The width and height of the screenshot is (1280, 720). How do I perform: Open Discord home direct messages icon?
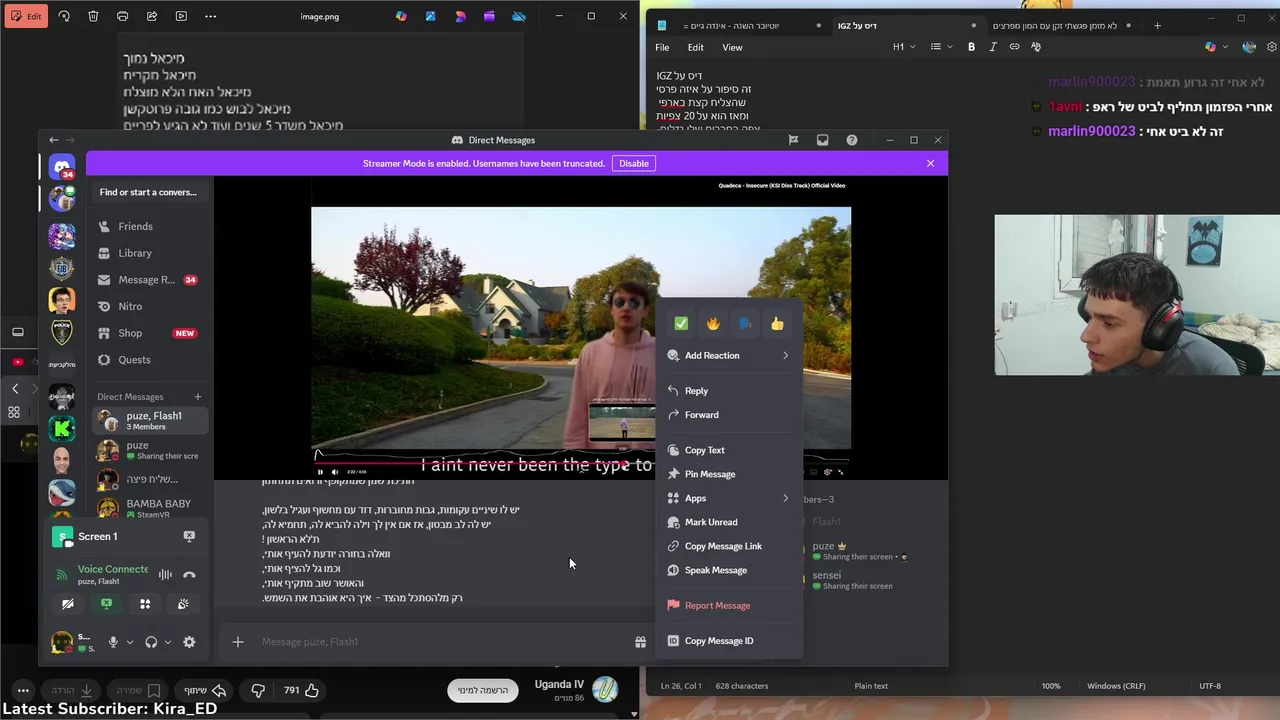pyautogui.click(x=62, y=166)
